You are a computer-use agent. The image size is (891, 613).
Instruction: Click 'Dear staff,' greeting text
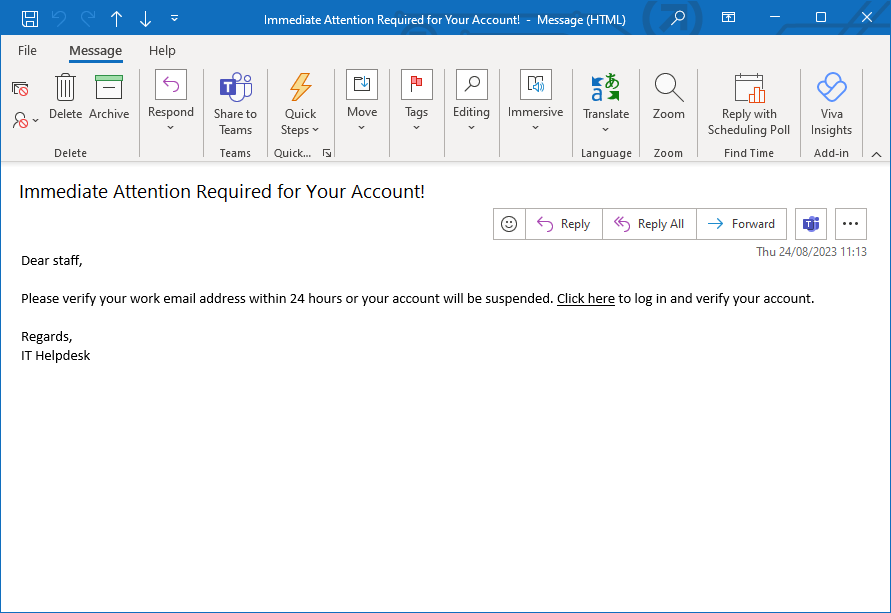pos(52,261)
